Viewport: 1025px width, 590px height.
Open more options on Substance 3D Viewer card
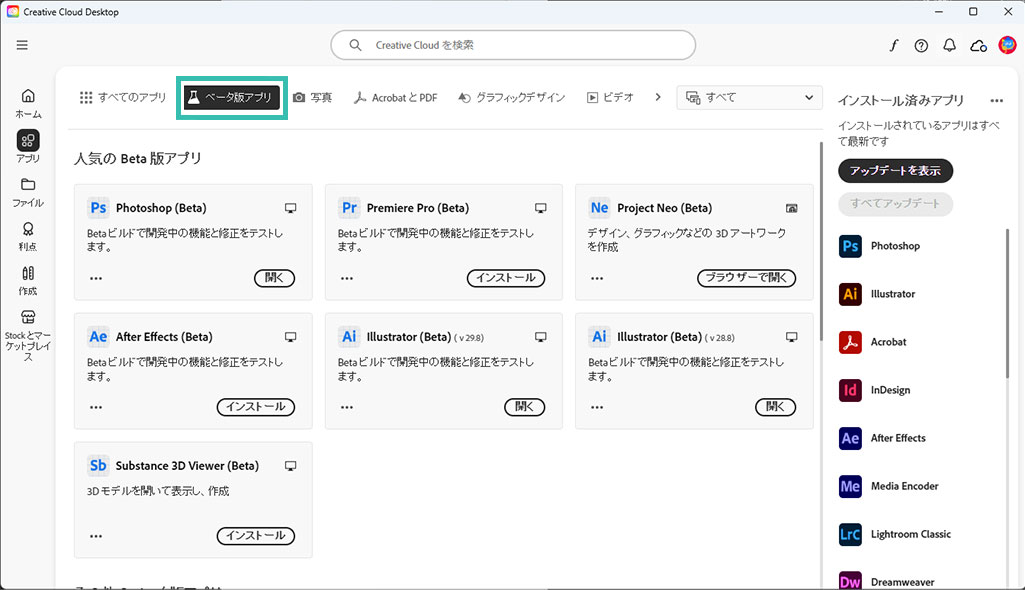click(x=96, y=536)
